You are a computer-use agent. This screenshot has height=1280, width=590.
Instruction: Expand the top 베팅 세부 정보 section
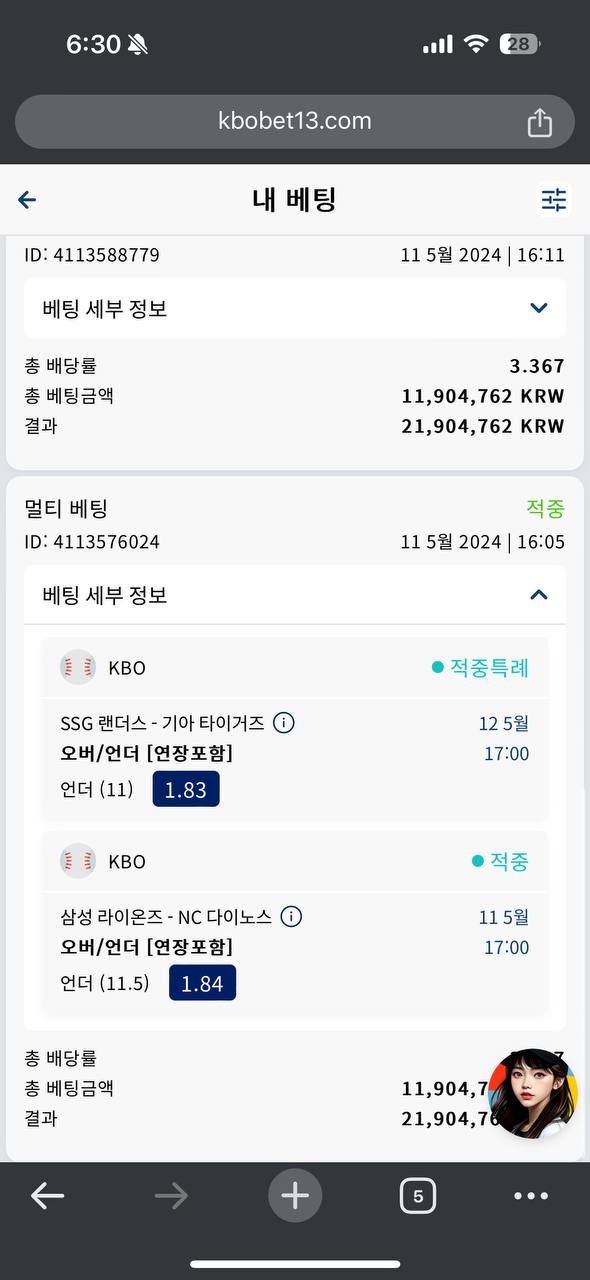(x=295, y=308)
